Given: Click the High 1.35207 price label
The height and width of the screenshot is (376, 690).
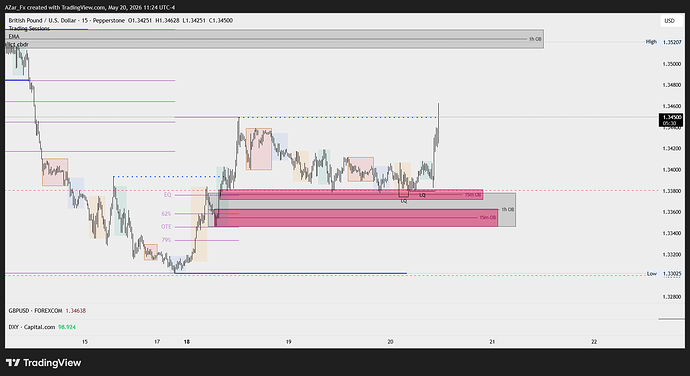Looking at the screenshot, I should 664,42.
